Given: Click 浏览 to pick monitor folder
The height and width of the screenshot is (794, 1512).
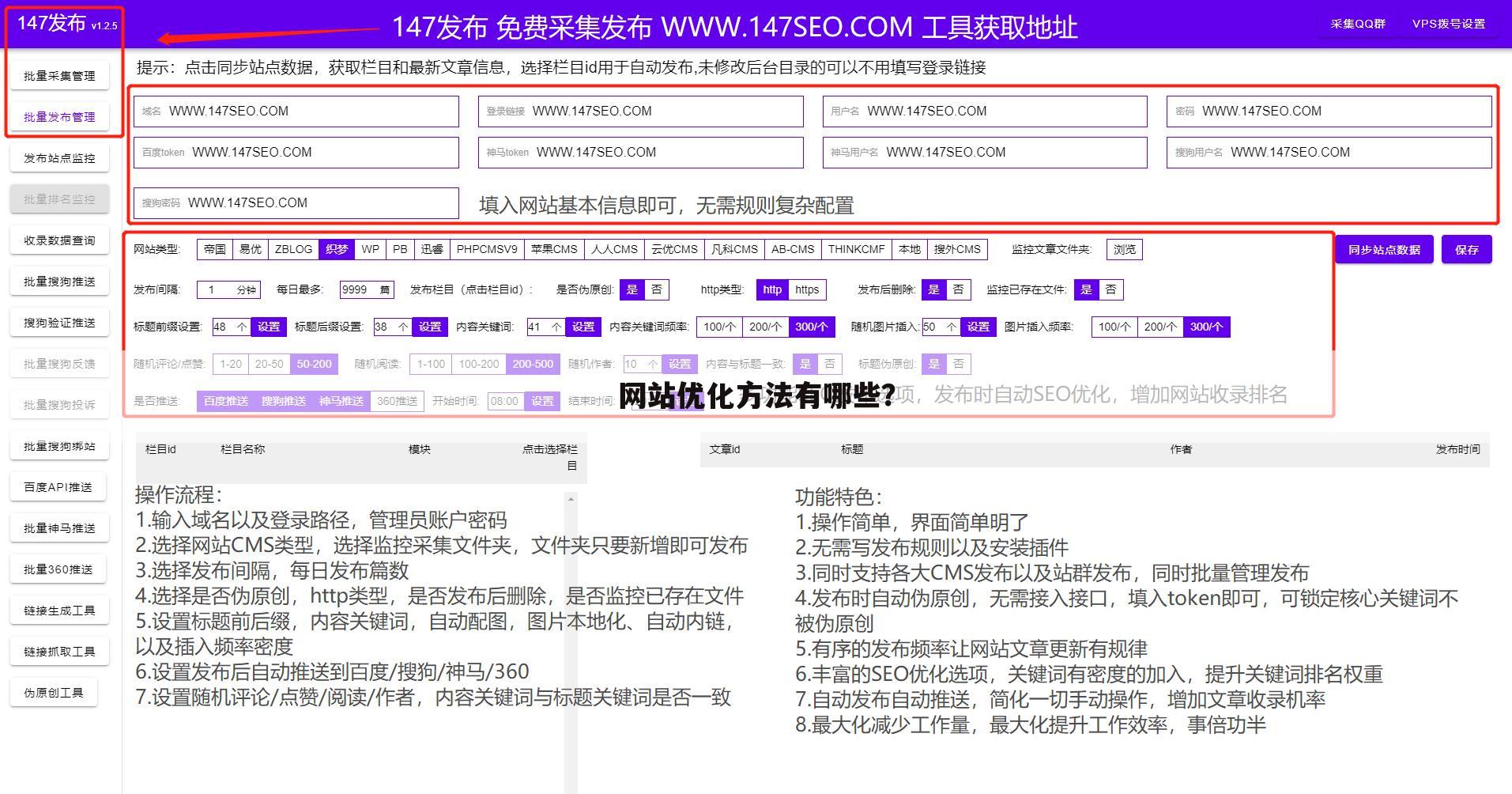Looking at the screenshot, I should click(1124, 249).
